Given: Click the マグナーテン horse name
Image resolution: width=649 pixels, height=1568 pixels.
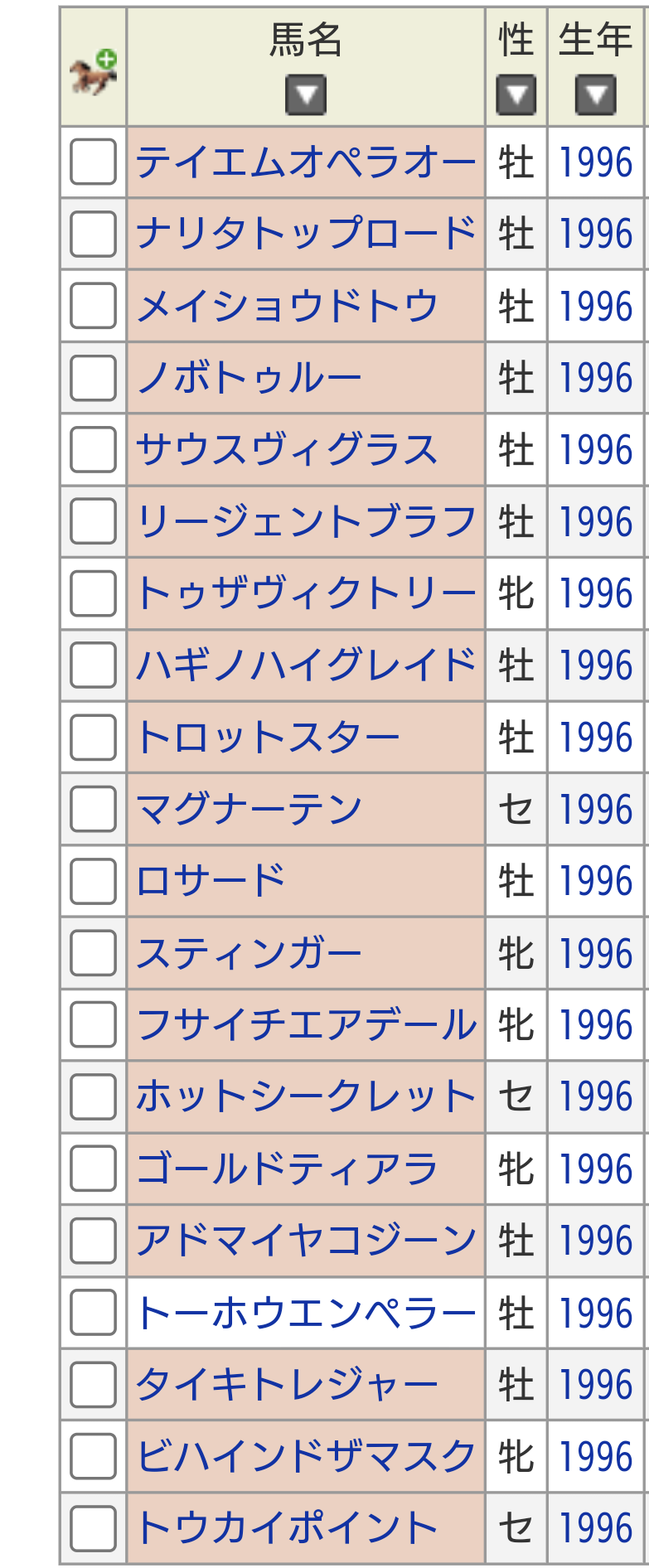Looking at the screenshot, I should click(249, 809).
